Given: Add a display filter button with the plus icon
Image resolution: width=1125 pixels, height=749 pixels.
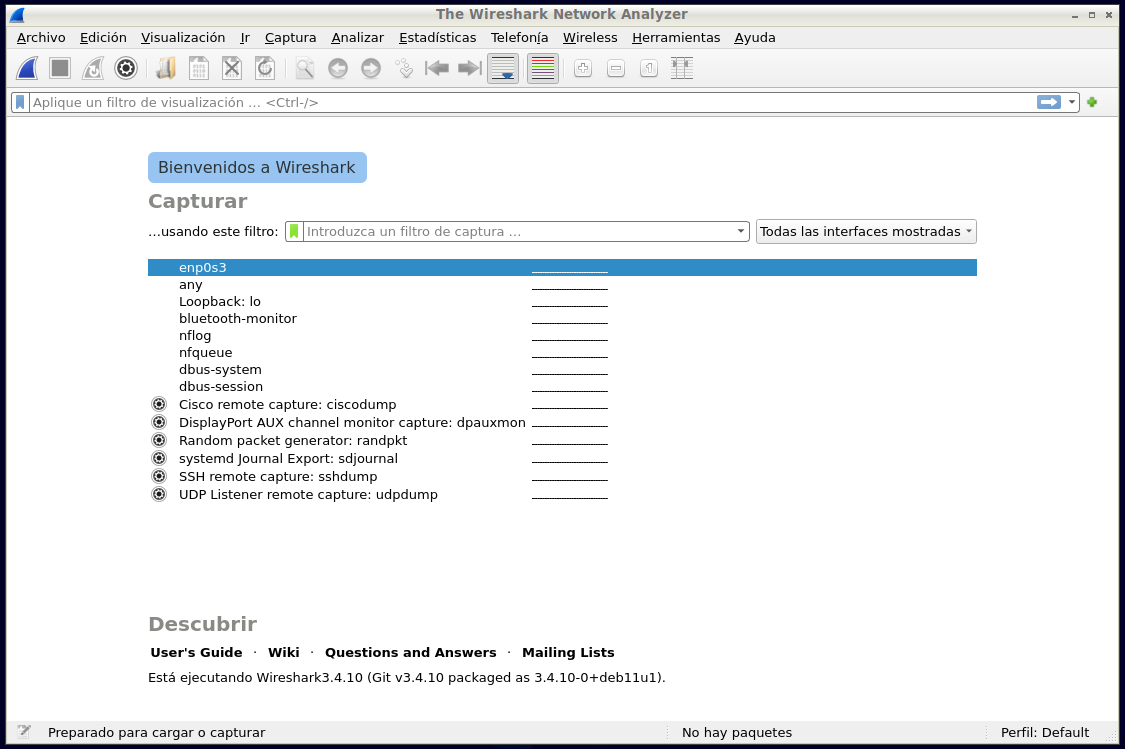Looking at the screenshot, I should point(1092,102).
